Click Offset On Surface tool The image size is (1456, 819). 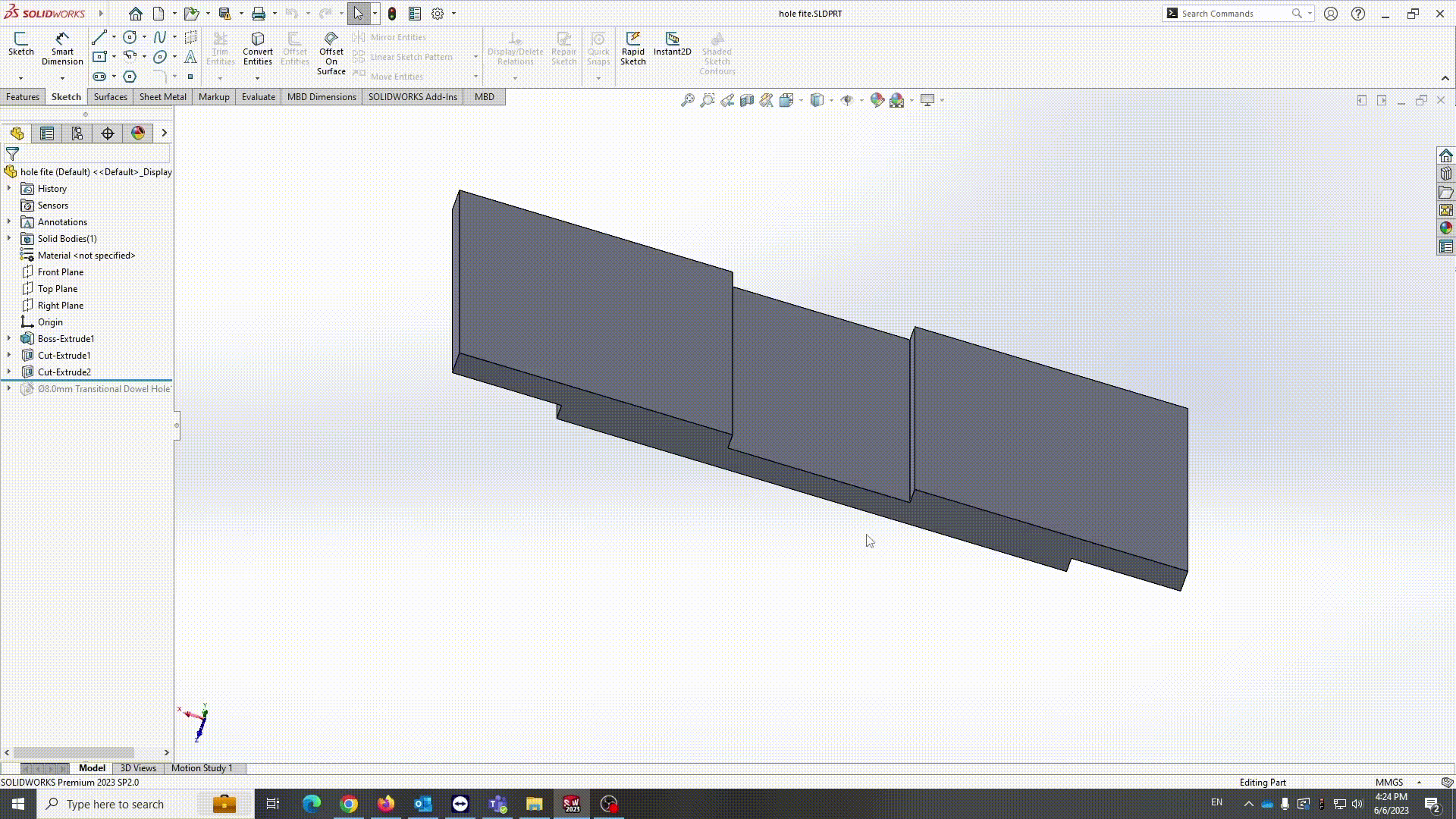pos(331,53)
